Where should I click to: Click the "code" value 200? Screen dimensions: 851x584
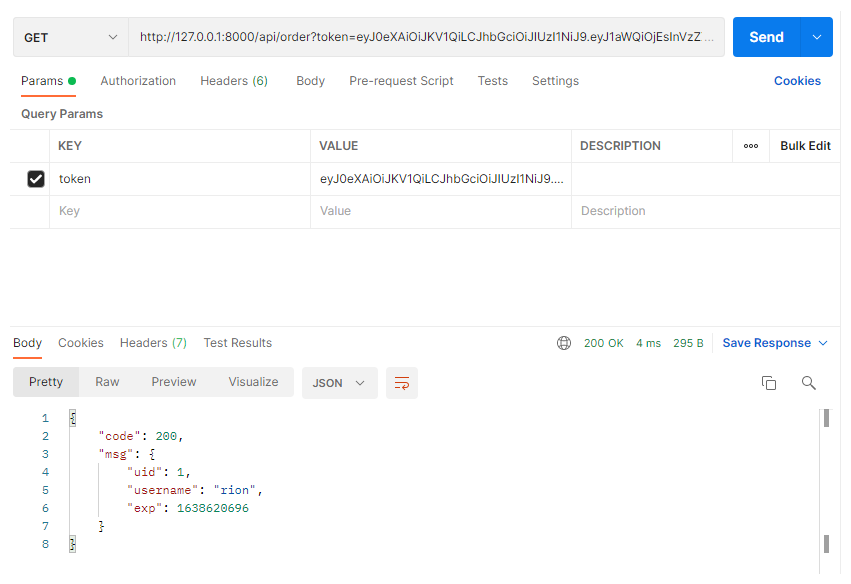tap(166, 436)
